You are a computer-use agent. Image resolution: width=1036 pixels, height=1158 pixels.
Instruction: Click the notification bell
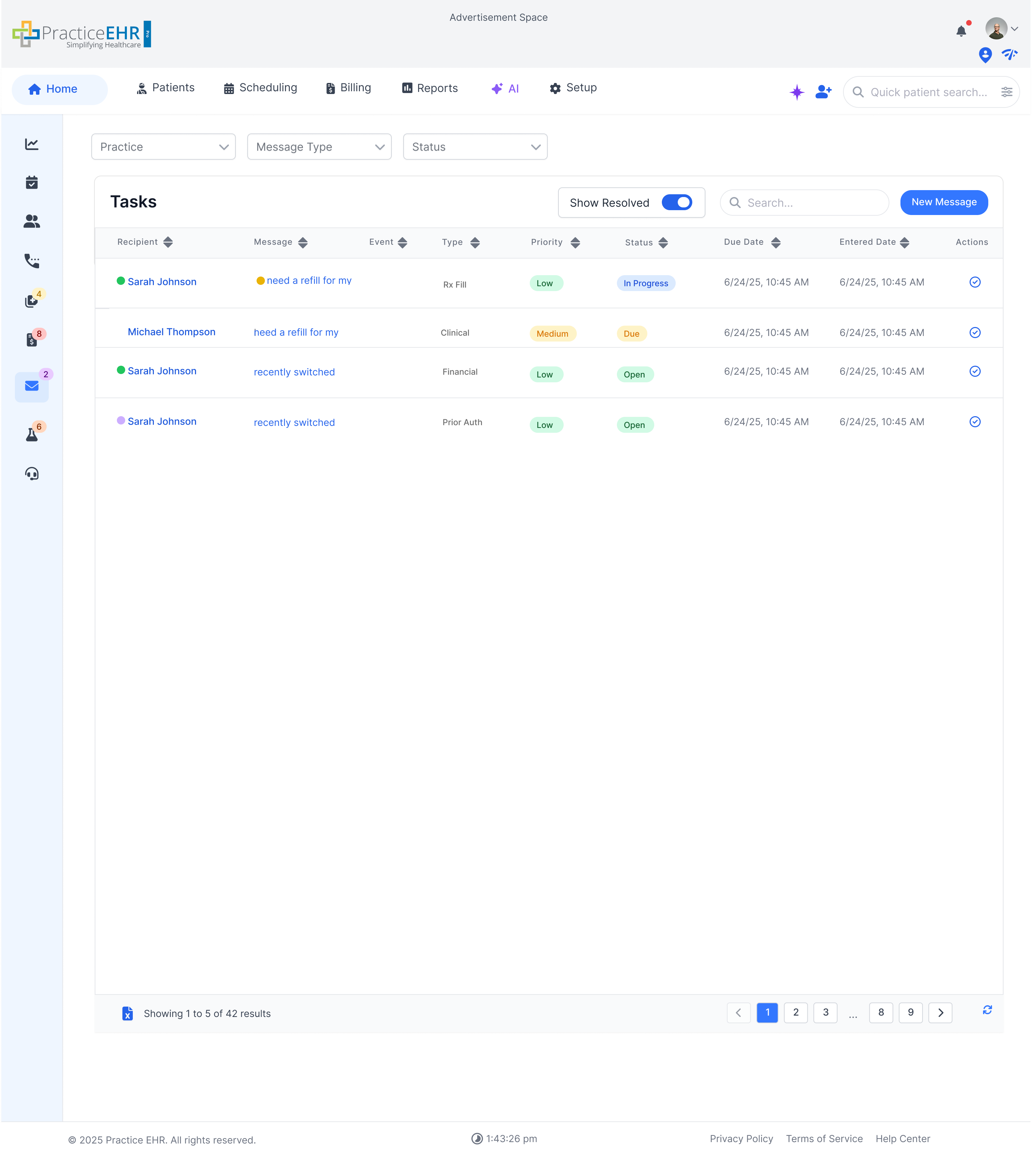click(961, 31)
